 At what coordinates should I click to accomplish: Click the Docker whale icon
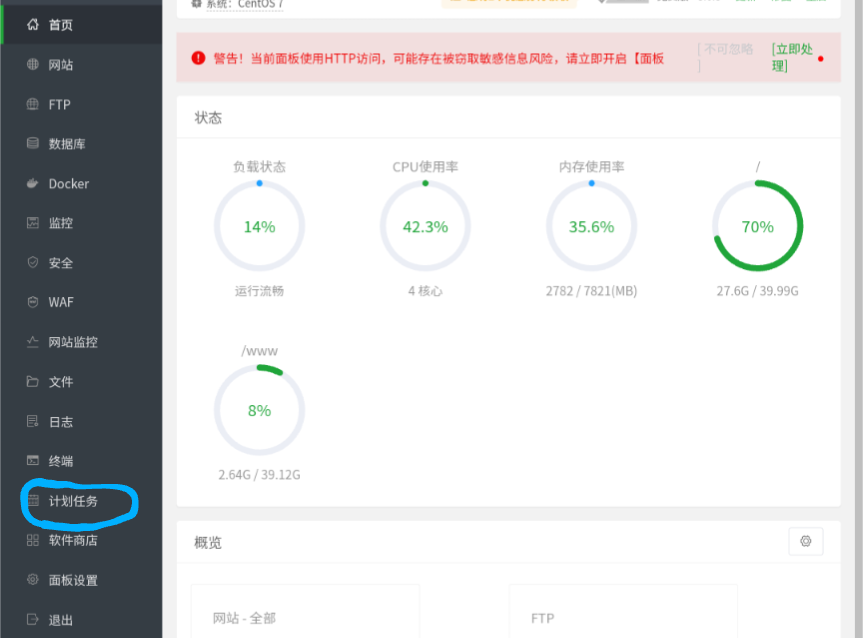tap(33, 184)
